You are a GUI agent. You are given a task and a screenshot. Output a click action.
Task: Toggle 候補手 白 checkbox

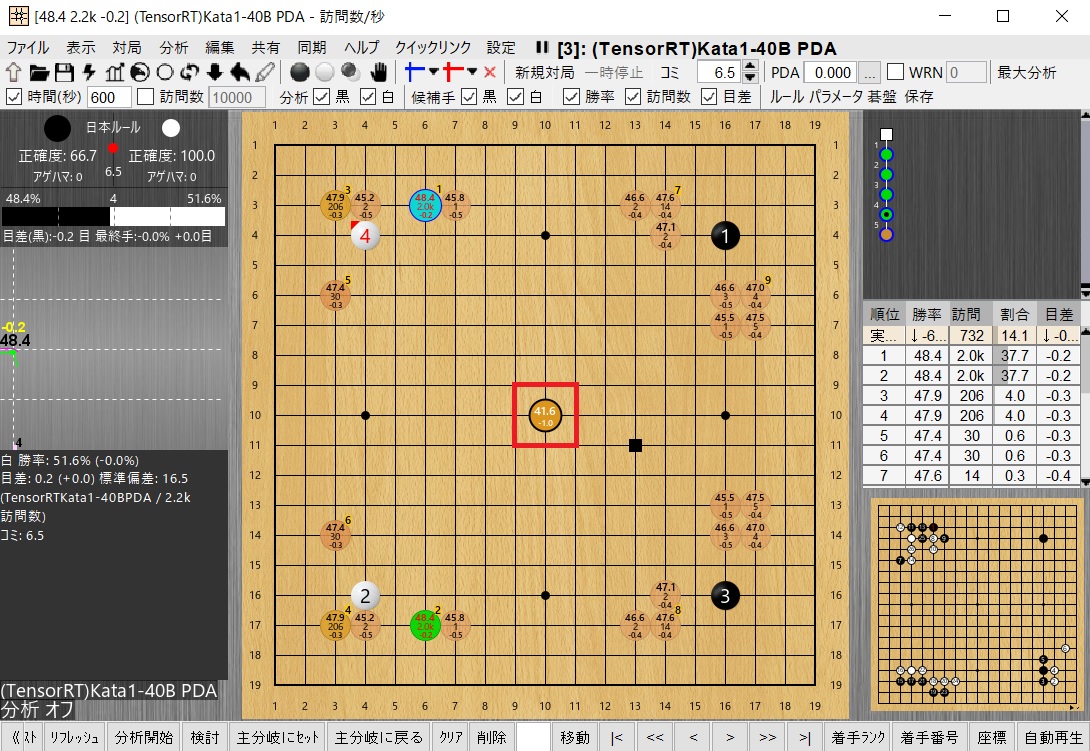(x=515, y=97)
